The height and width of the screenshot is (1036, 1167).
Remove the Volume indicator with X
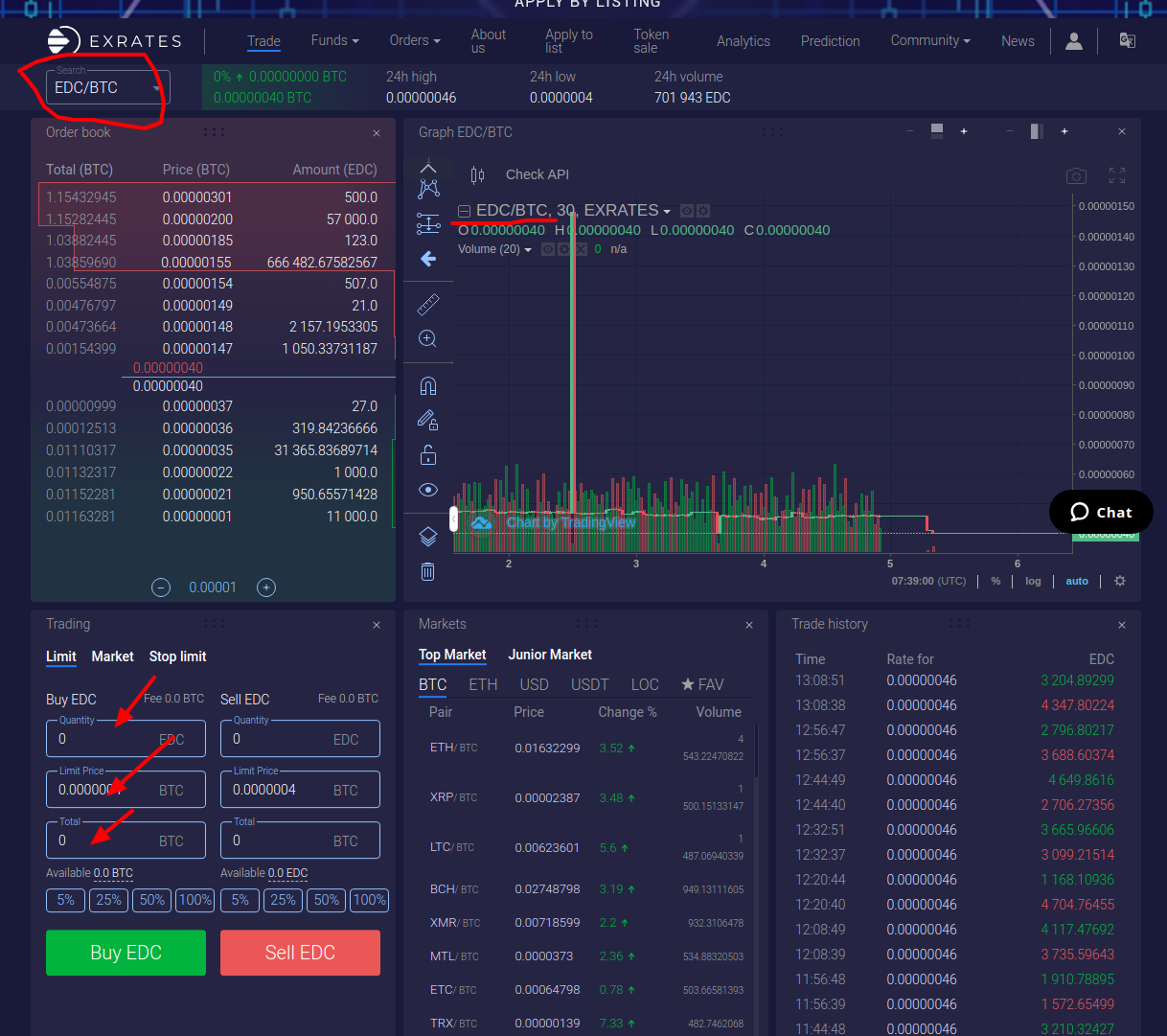581,249
